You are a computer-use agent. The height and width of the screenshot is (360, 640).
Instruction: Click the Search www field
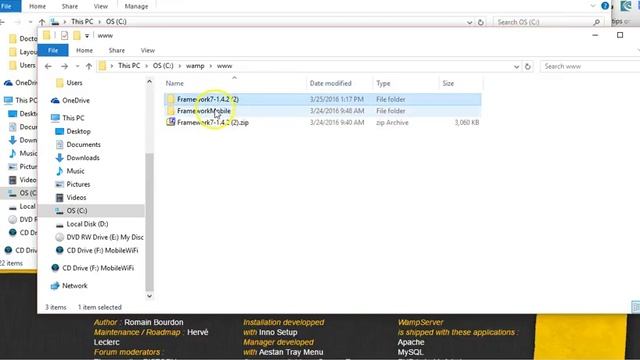coord(590,66)
